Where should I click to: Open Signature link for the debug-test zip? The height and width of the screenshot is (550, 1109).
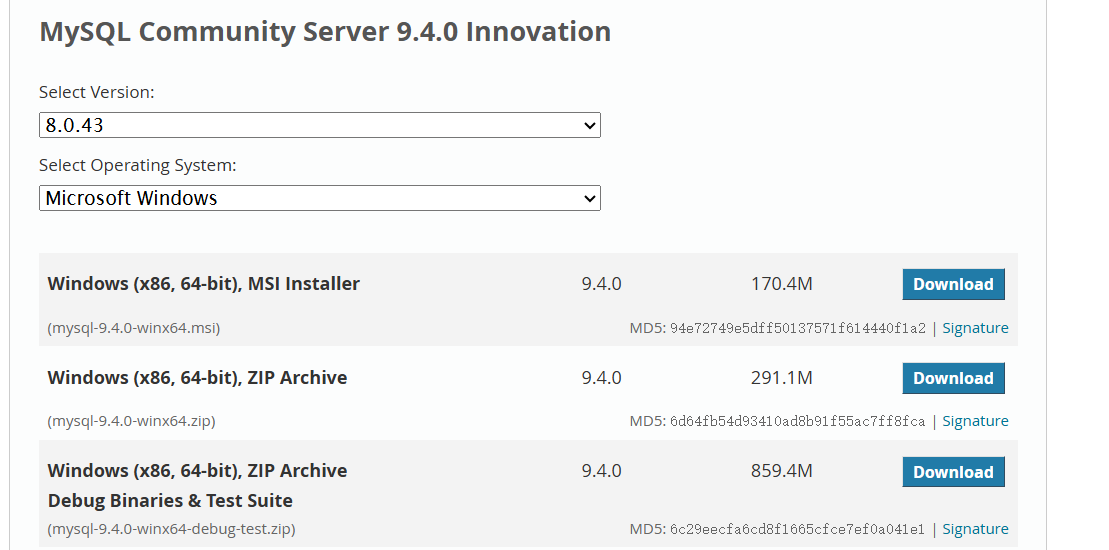(975, 529)
